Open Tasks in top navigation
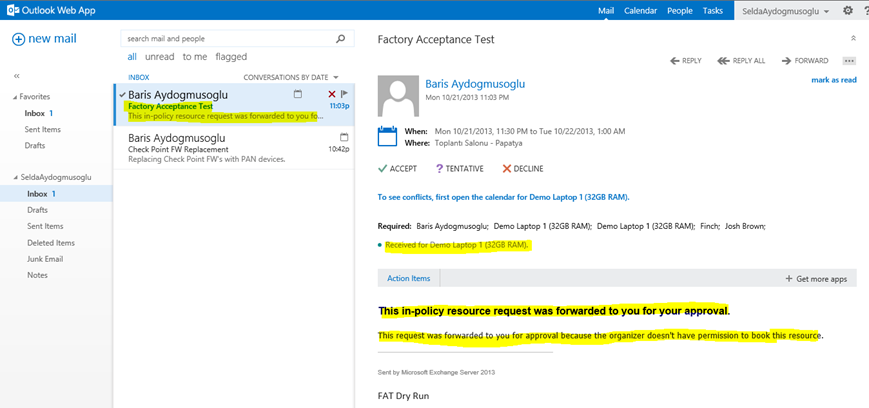 713,11
